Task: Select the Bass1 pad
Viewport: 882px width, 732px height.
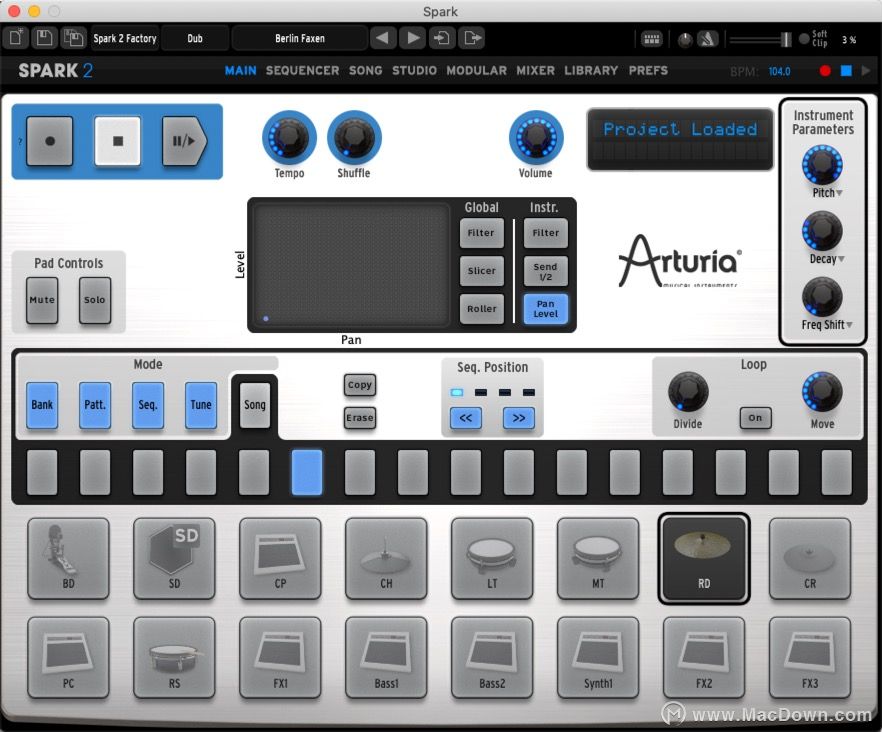Action: 386,658
